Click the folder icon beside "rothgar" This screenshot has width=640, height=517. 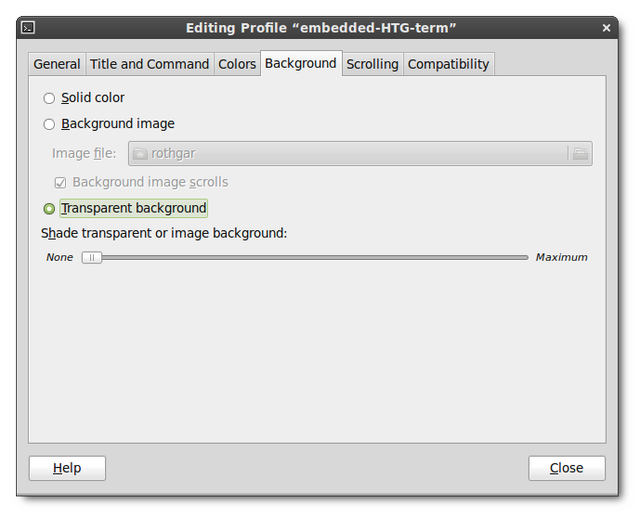140,154
